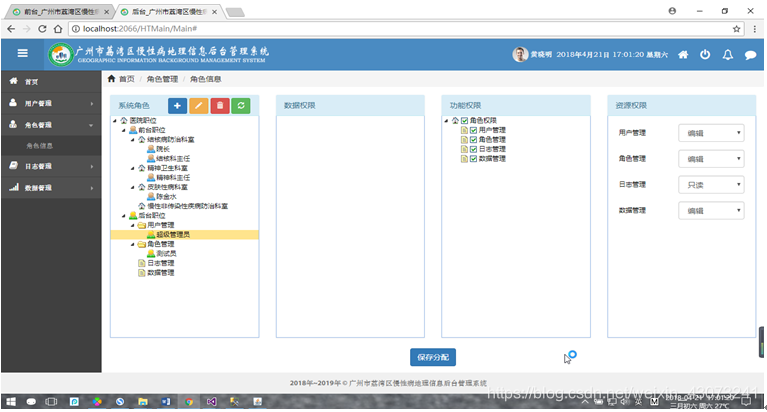Open 首页 in the left sidebar
This screenshot has width=767, height=412.
point(51,82)
